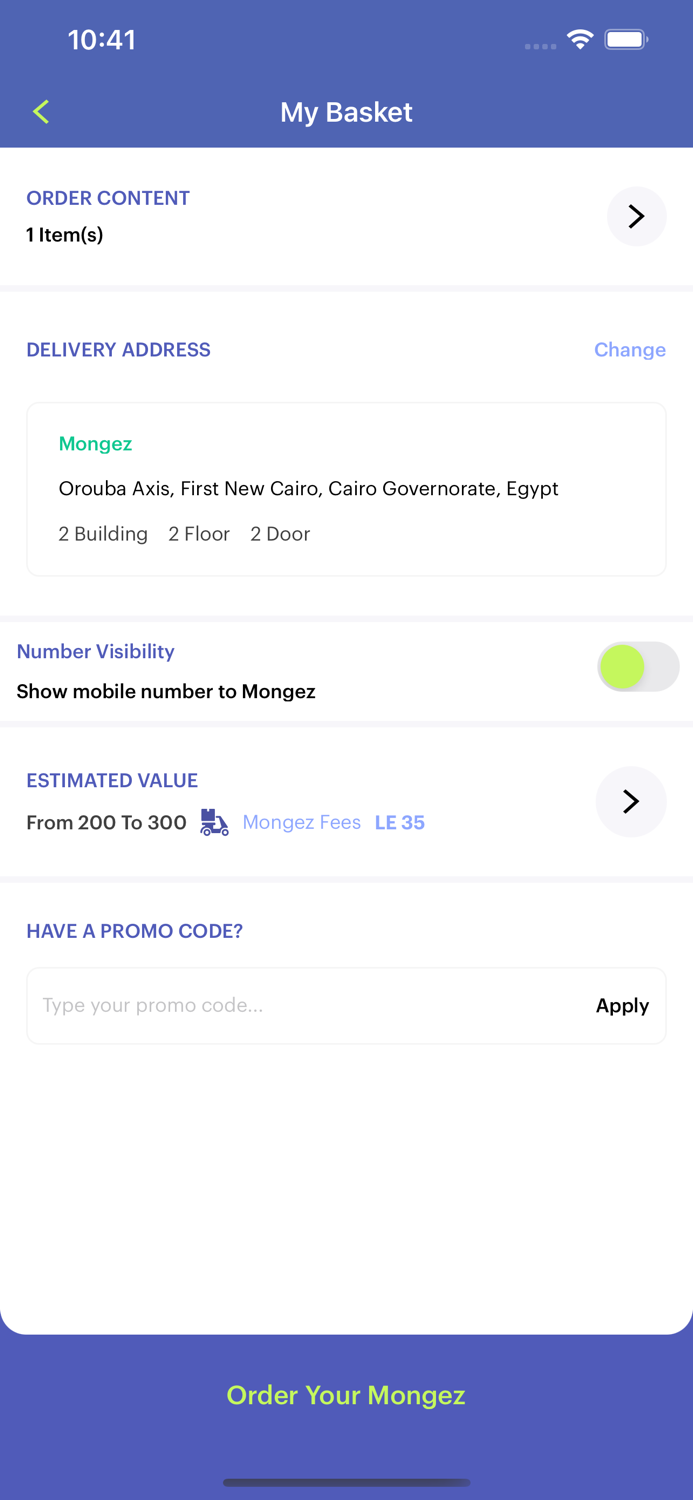Click the DELIVERY ADDRESS section header
The height and width of the screenshot is (1500, 693).
(x=117, y=350)
